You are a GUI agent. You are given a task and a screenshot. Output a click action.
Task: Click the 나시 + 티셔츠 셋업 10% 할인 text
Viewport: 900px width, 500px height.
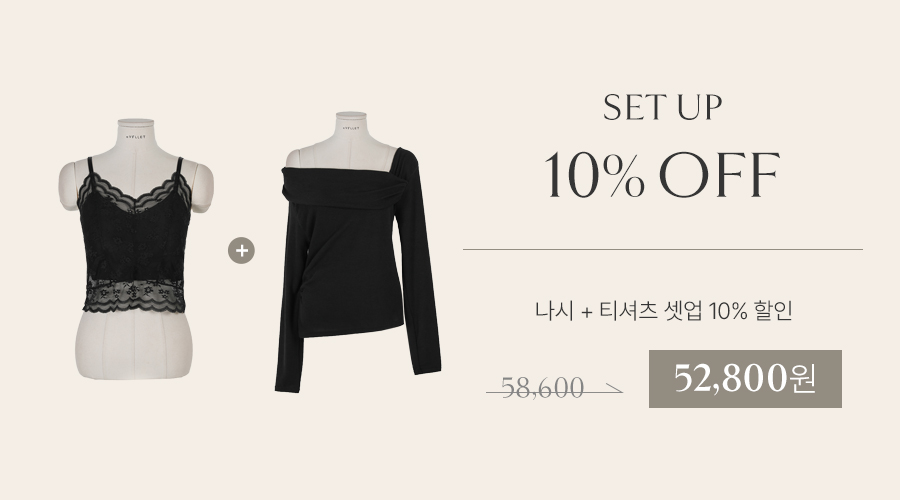tap(664, 311)
